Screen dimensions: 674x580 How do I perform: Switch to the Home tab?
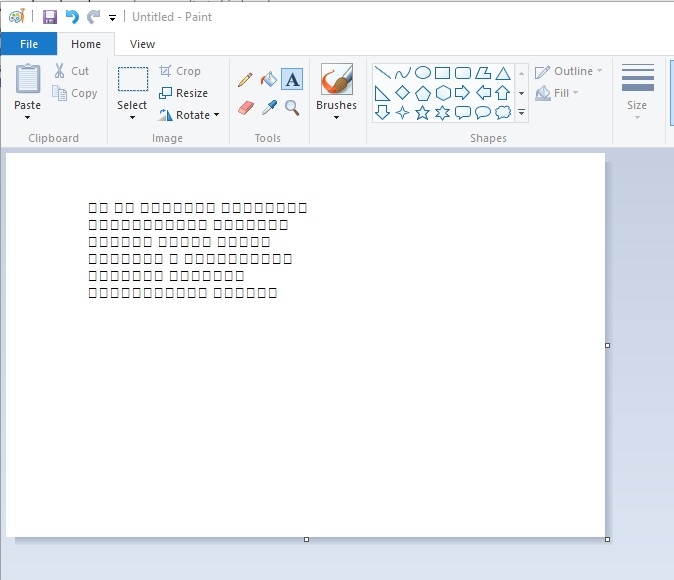(86, 44)
